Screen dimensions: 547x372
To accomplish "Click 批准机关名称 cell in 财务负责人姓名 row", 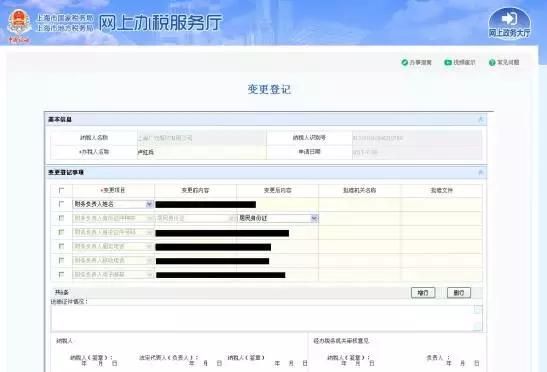I will pos(360,204).
